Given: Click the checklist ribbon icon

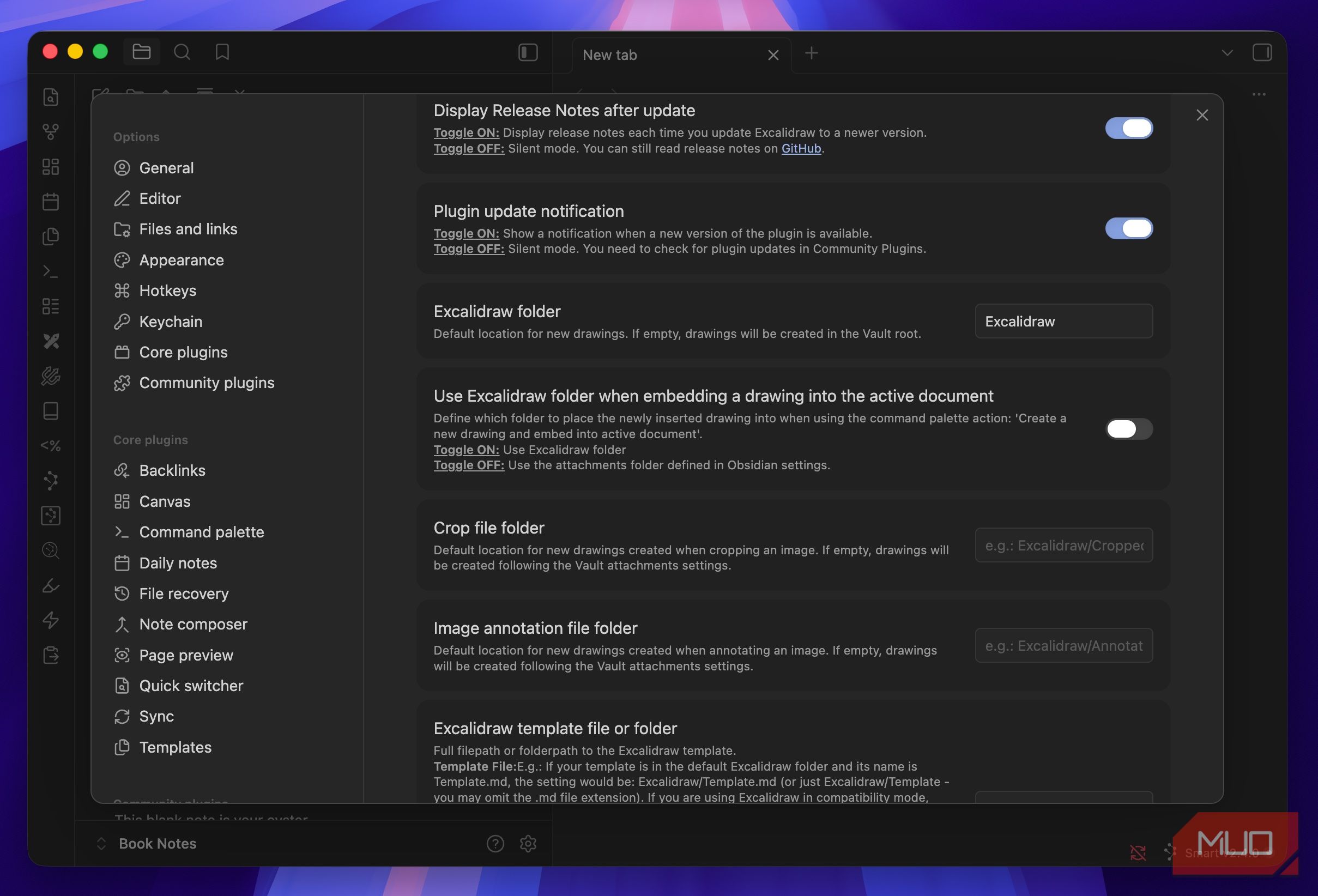Looking at the screenshot, I should (x=51, y=306).
